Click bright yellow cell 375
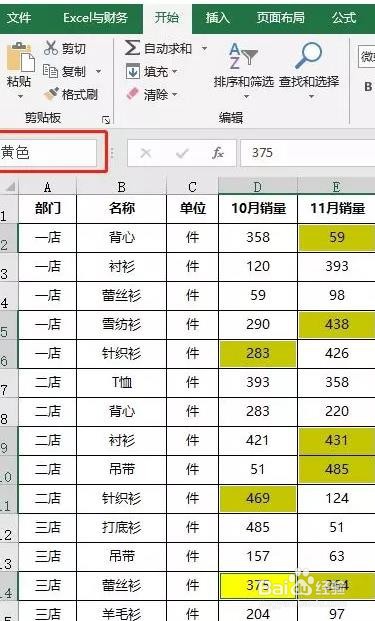 point(258,585)
